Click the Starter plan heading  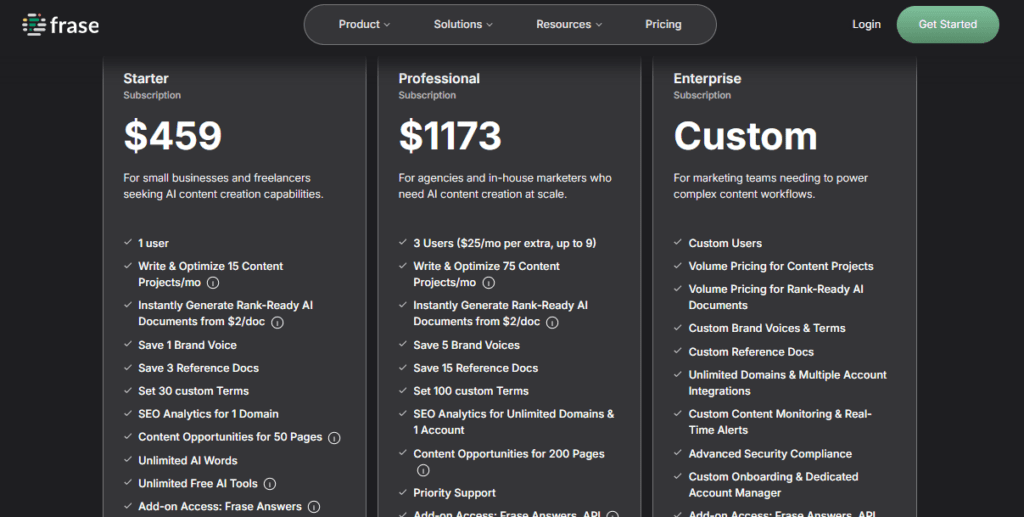point(146,78)
